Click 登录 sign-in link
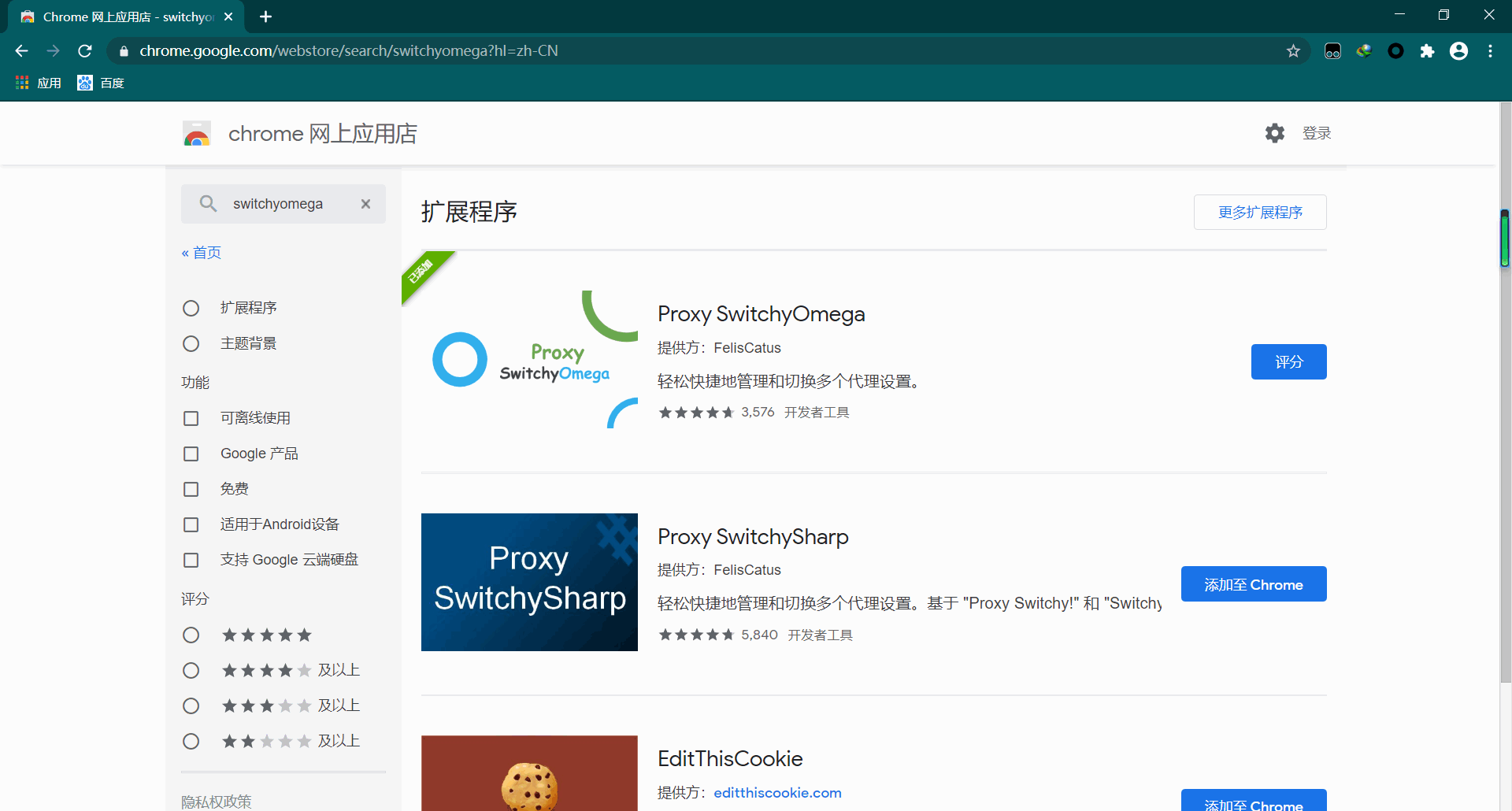The image size is (1512, 811). pos(1317,133)
